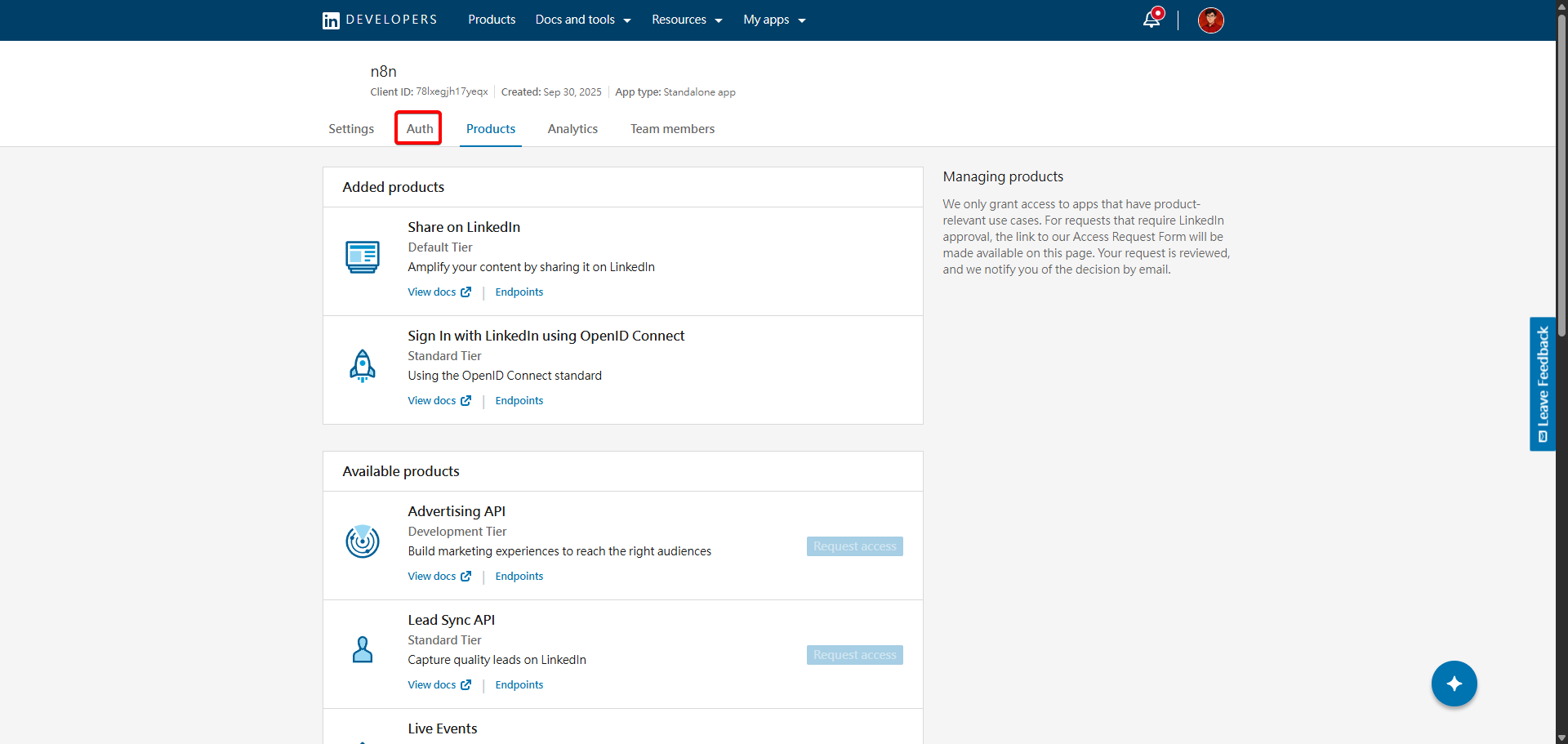Click the LinkedIn Developers logo

click(x=378, y=20)
